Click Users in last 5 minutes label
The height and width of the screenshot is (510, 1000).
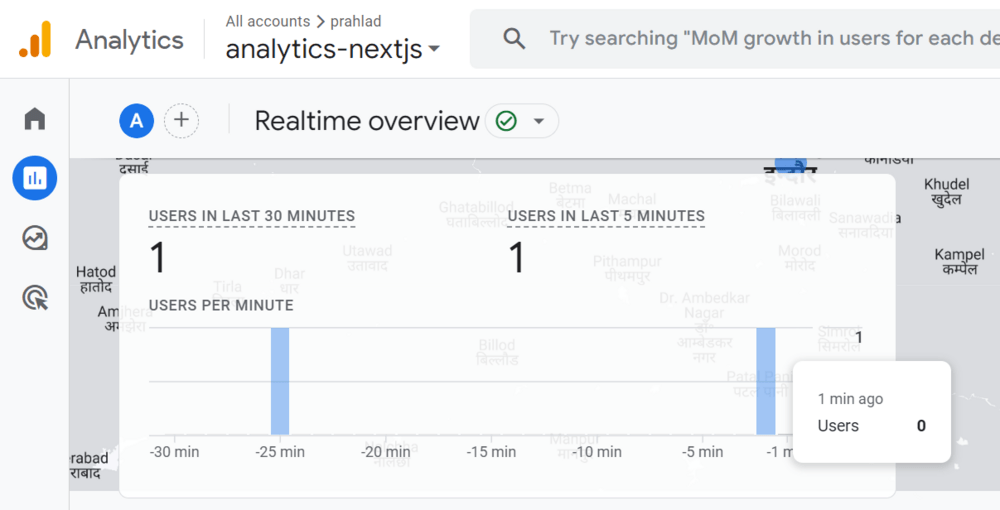coord(605,216)
